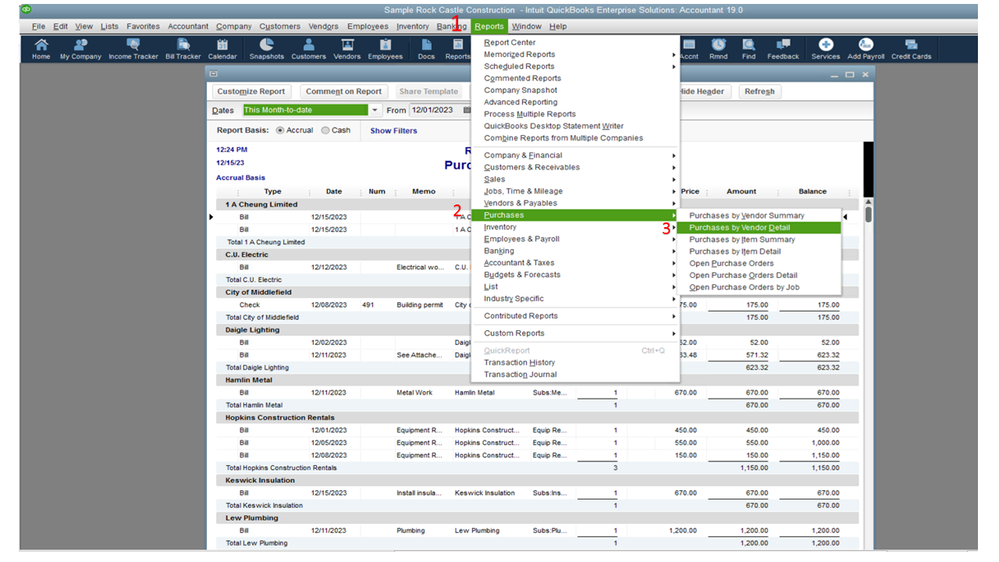The width and height of the screenshot is (999, 562).
Task: Click the From date field
Action: click(435, 110)
